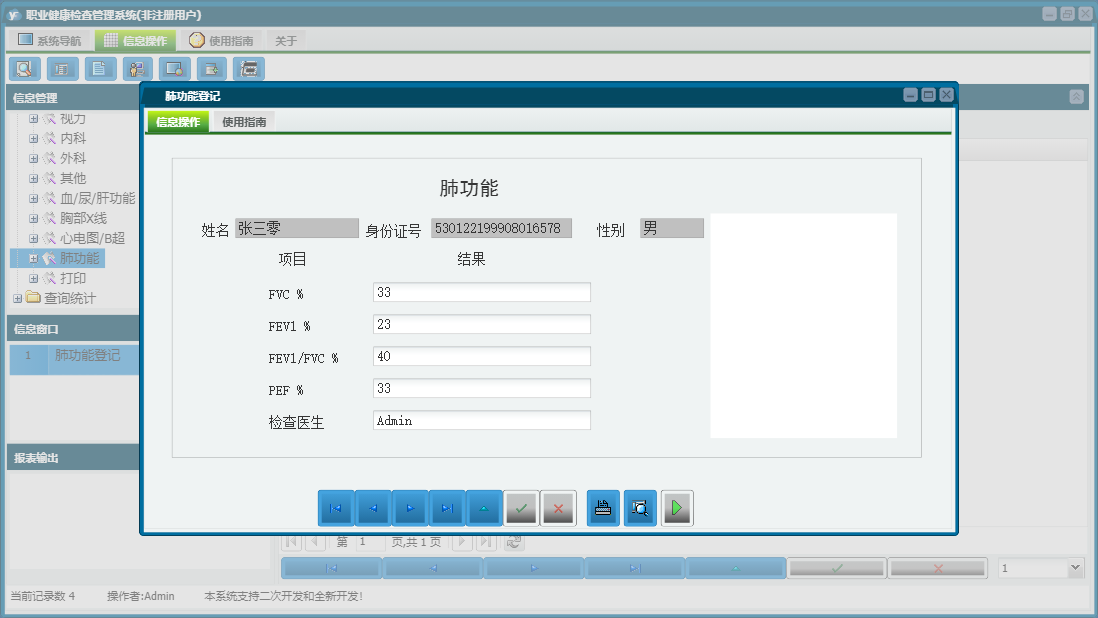Confirm with the green checkmark button
The image size is (1098, 618).
coord(521,508)
